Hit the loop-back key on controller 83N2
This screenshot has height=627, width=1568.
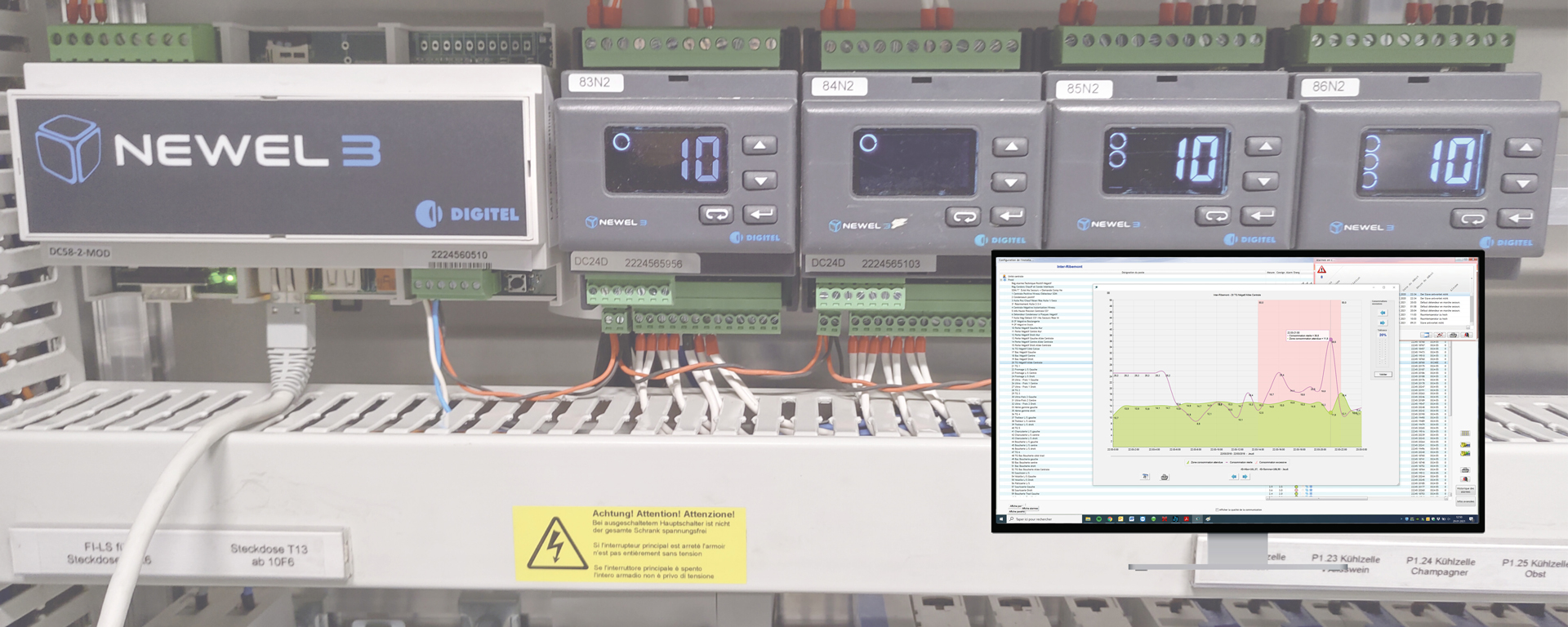716,215
